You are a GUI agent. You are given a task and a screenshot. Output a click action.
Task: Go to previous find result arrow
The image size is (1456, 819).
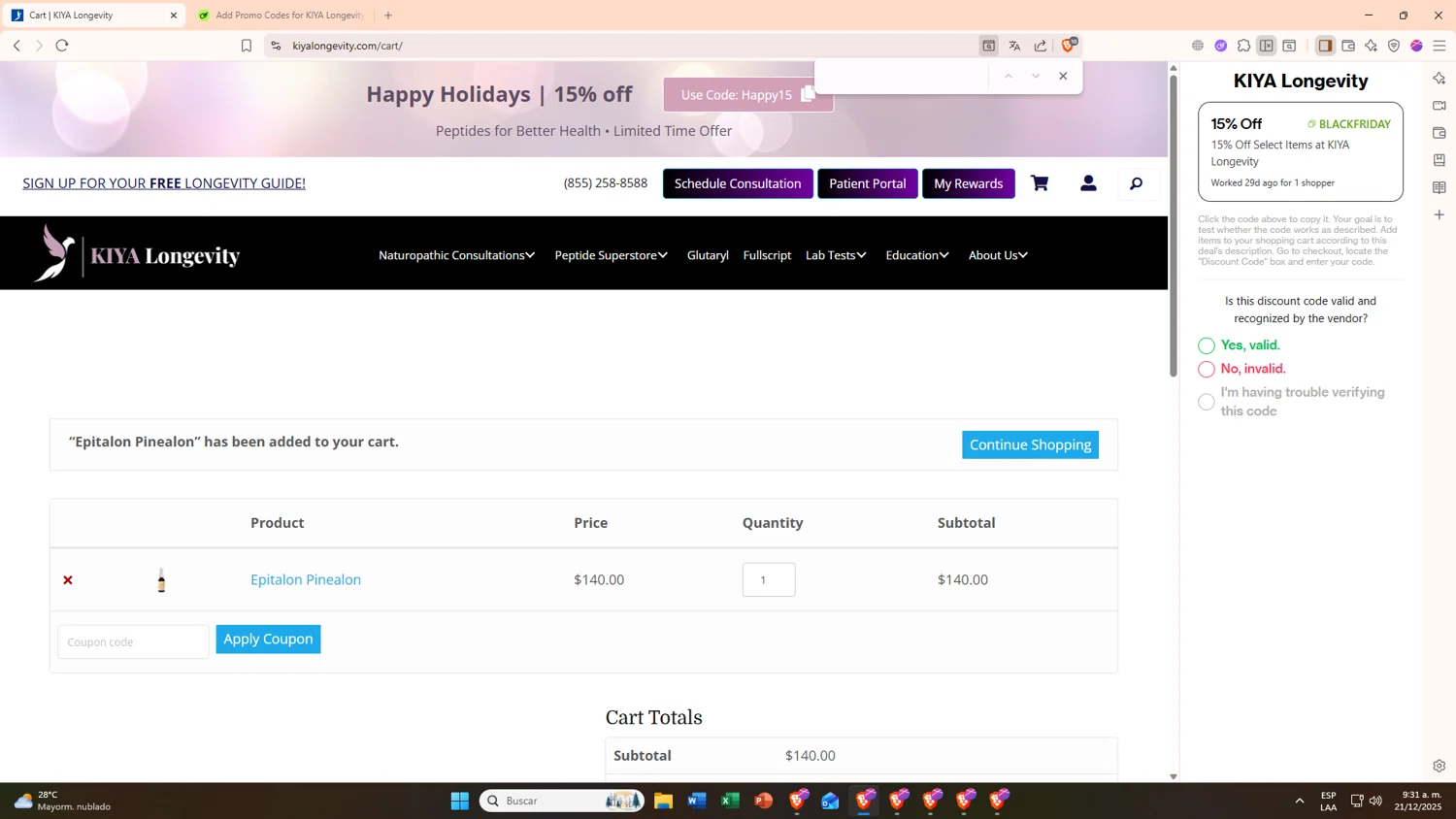click(1009, 76)
